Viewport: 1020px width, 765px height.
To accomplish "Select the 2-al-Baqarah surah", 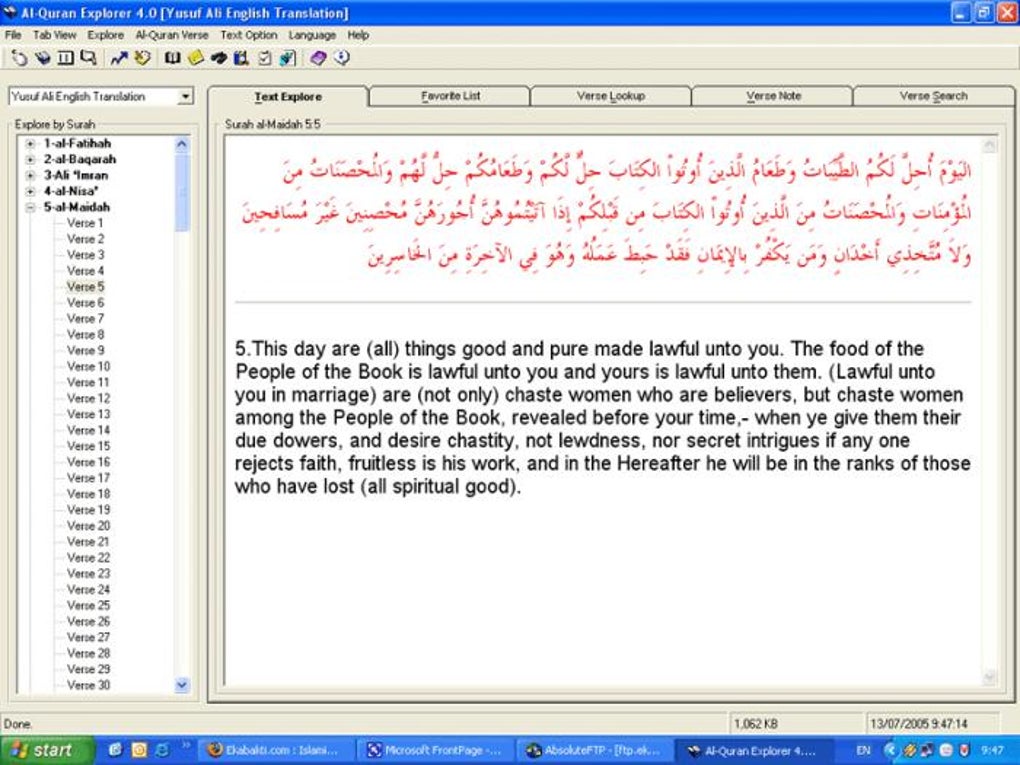I will [80, 159].
